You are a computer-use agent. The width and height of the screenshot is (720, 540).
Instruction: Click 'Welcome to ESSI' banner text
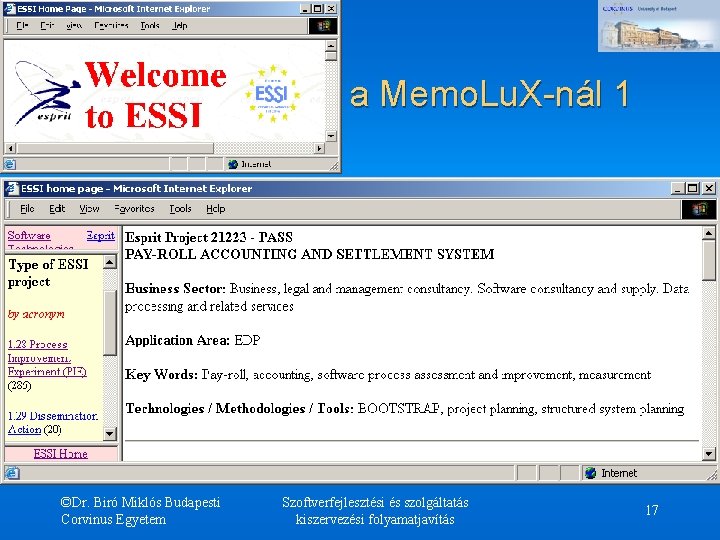point(155,94)
